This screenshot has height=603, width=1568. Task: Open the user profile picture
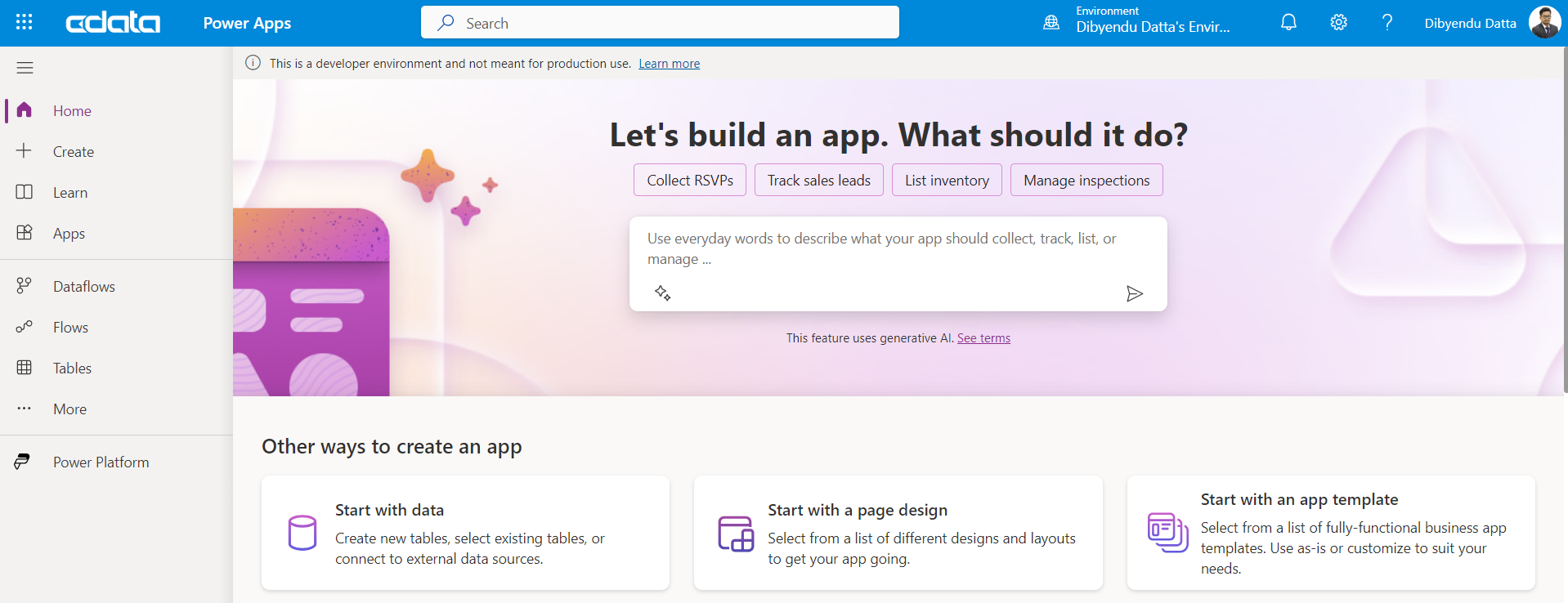(1543, 23)
